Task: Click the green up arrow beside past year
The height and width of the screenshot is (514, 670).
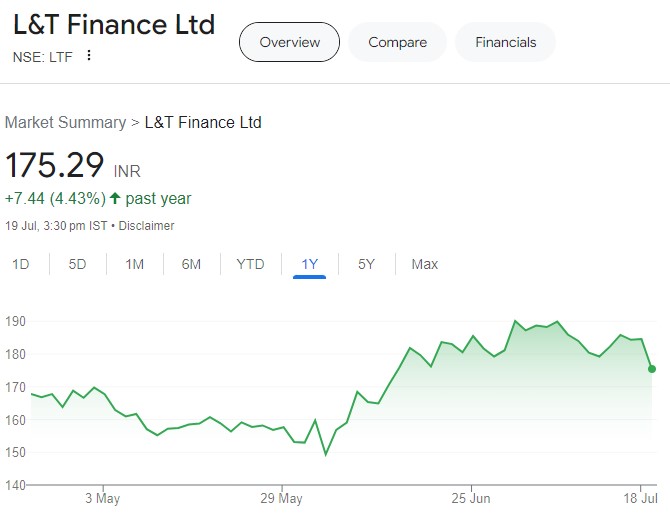Action: coord(115,198)
